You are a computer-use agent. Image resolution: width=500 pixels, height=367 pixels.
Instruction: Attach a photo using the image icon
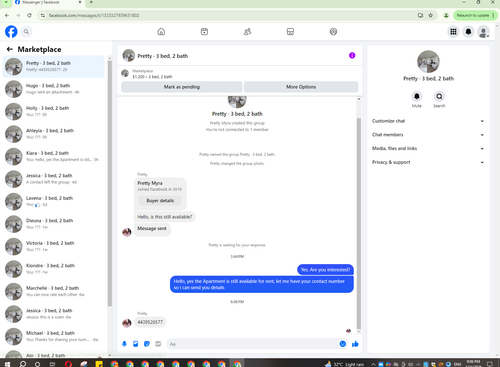coord(135,344)
